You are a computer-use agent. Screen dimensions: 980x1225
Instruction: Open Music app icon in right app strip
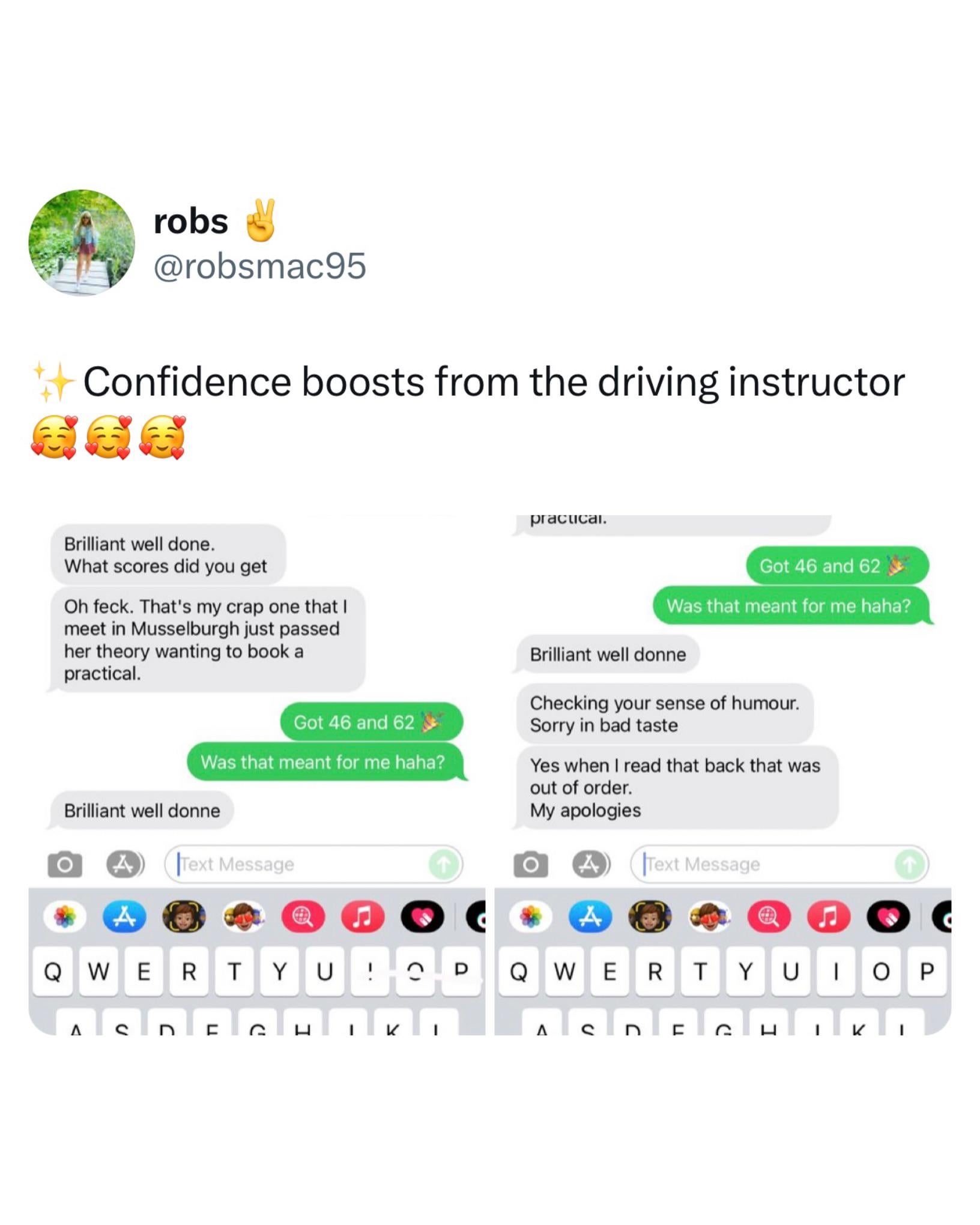pyautogui.click(x=828, y=916)
